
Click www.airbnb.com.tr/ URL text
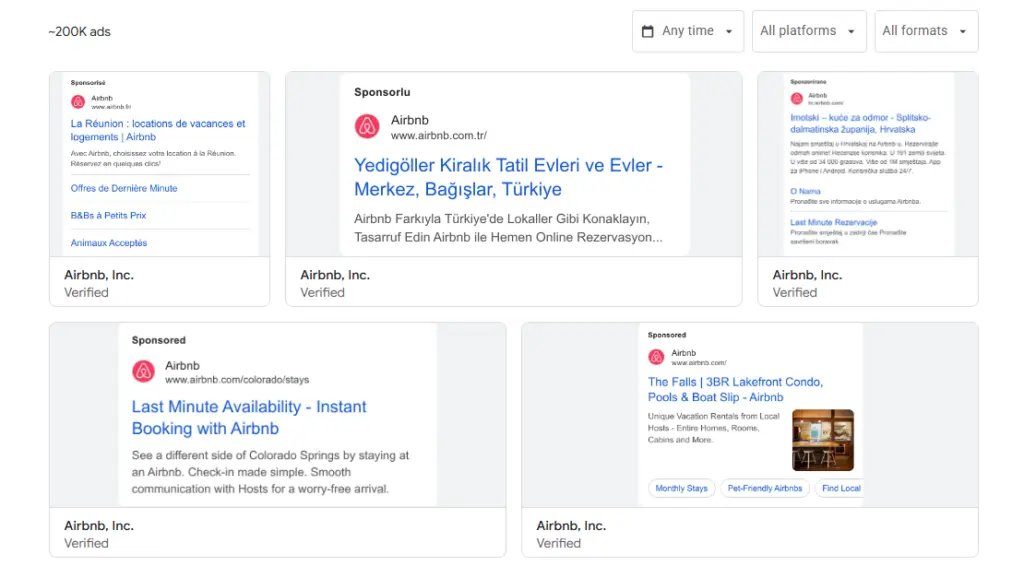tap(439, 136)
